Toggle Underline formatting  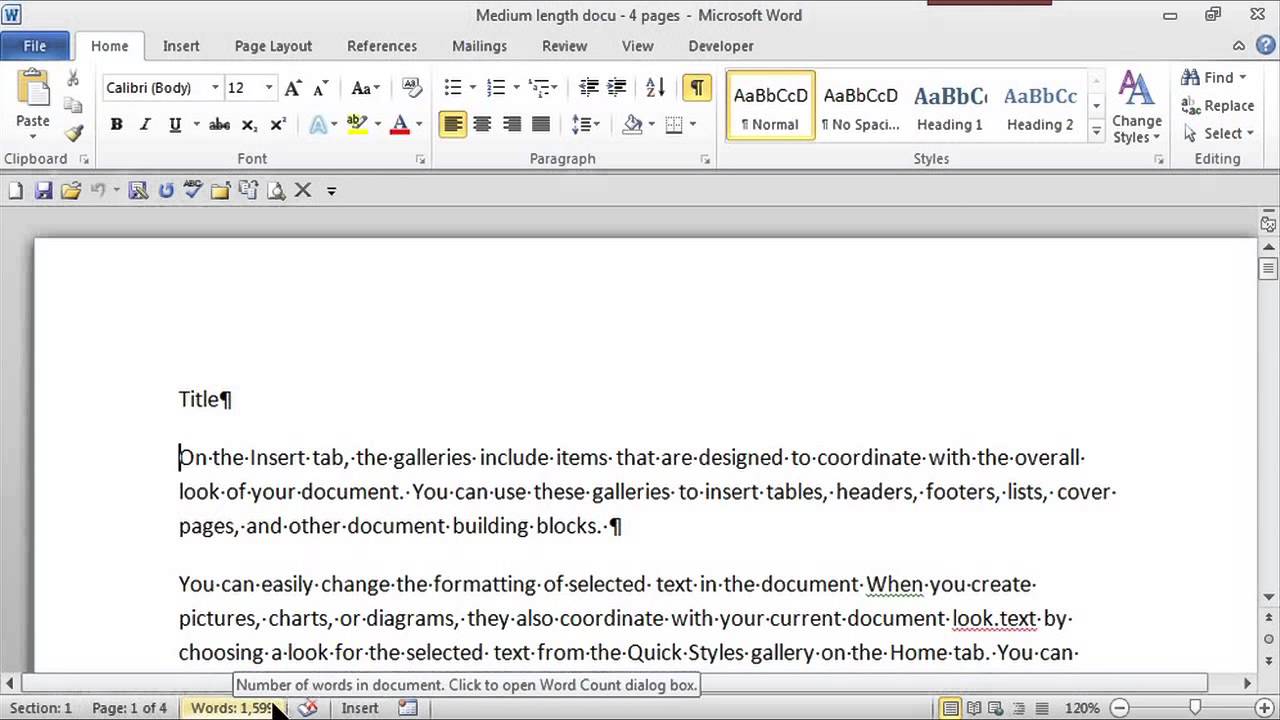175,125
